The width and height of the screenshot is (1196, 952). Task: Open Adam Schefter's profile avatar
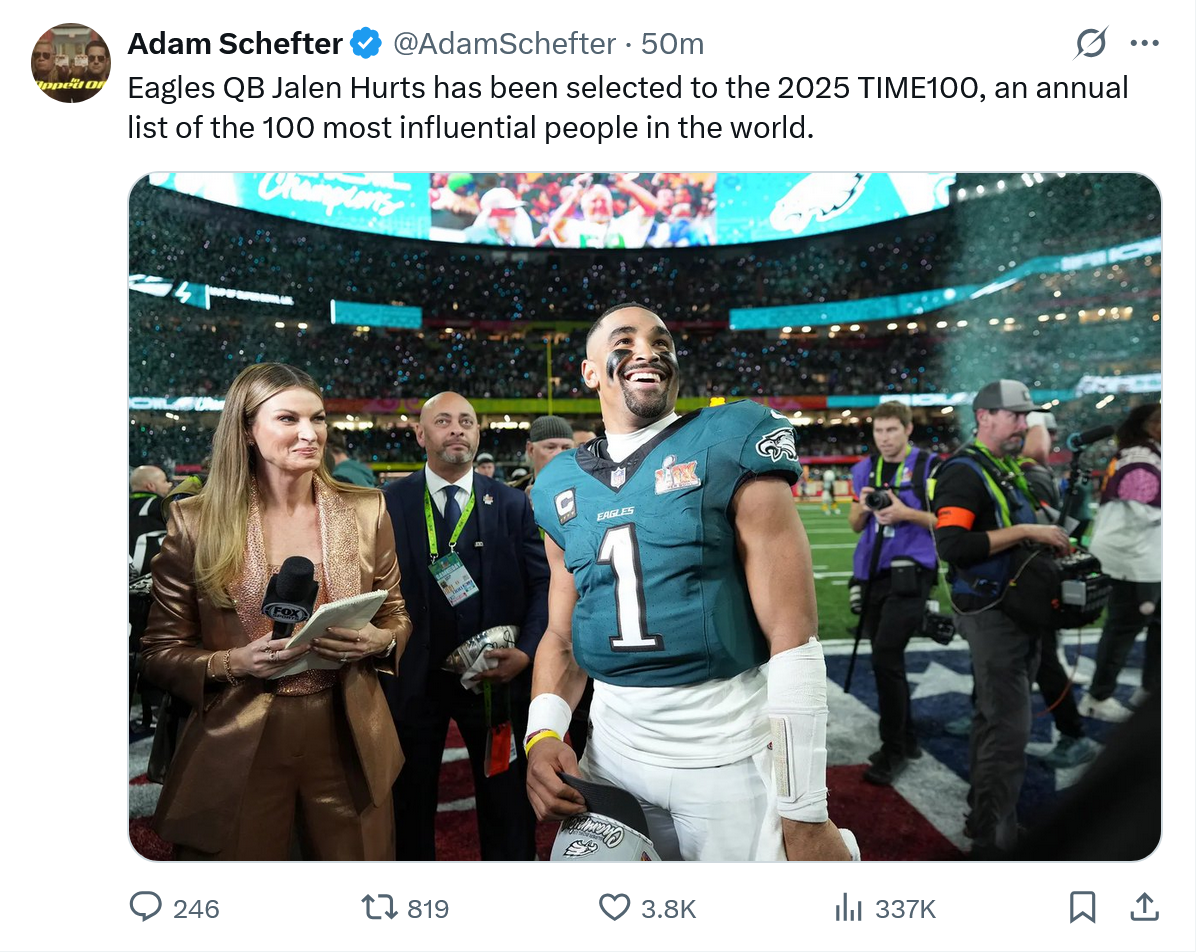[71, 63]
